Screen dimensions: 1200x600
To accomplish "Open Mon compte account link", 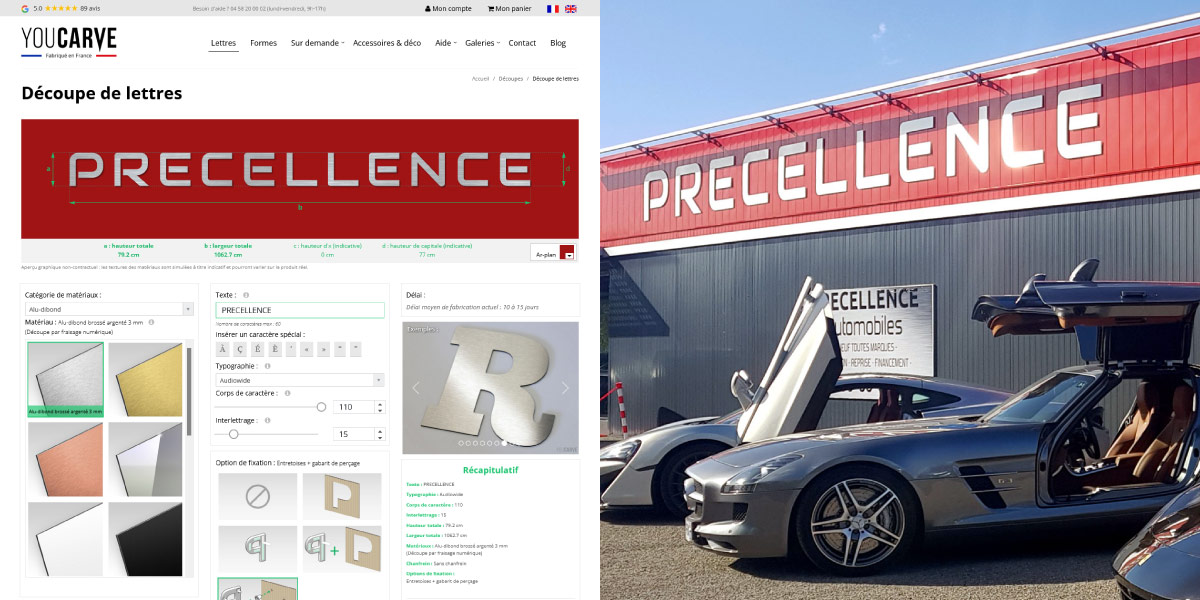I will (448, 9).
